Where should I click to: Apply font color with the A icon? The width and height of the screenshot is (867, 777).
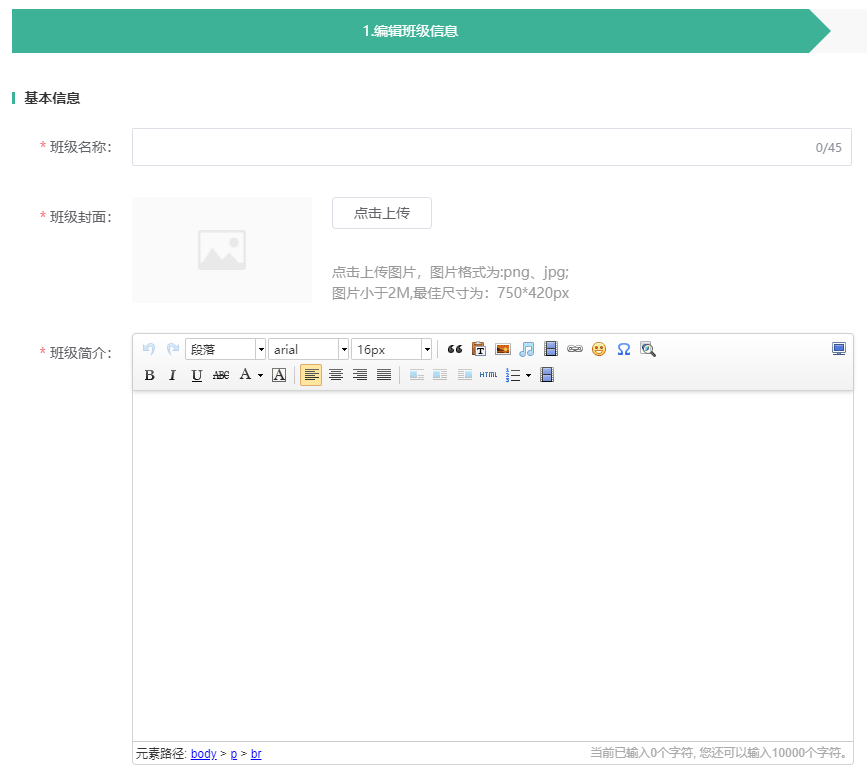(x=245, y=374)
